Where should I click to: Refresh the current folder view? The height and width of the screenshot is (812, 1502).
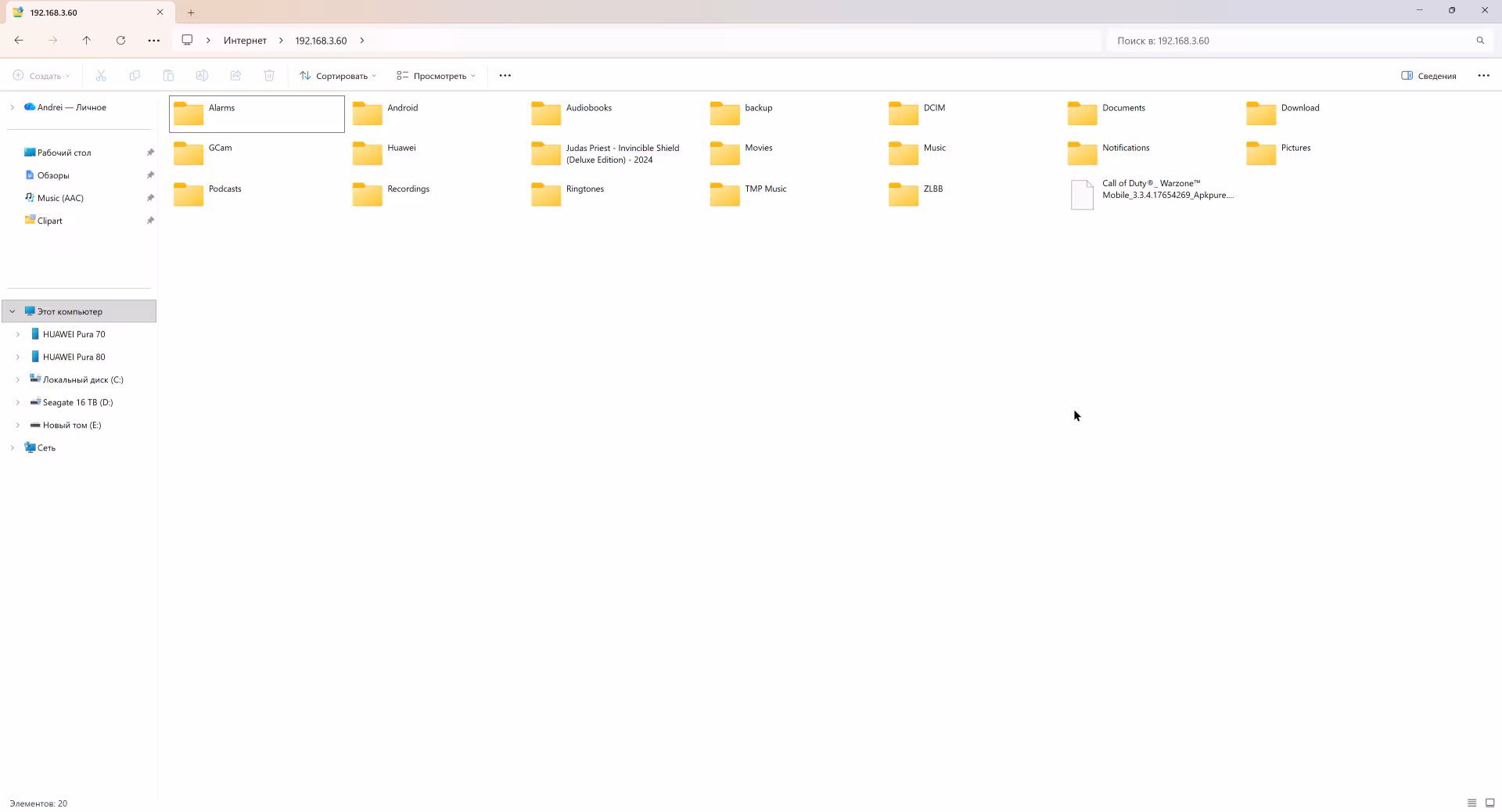(121, 40)
